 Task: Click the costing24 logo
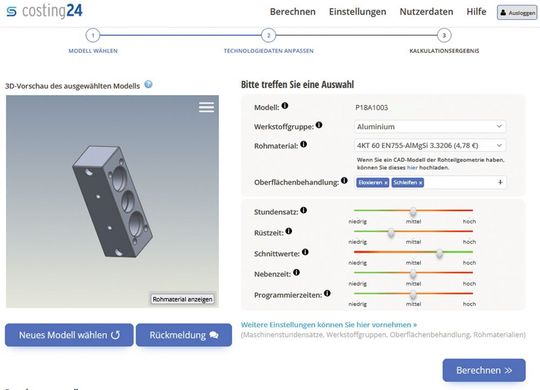point(44,11)
